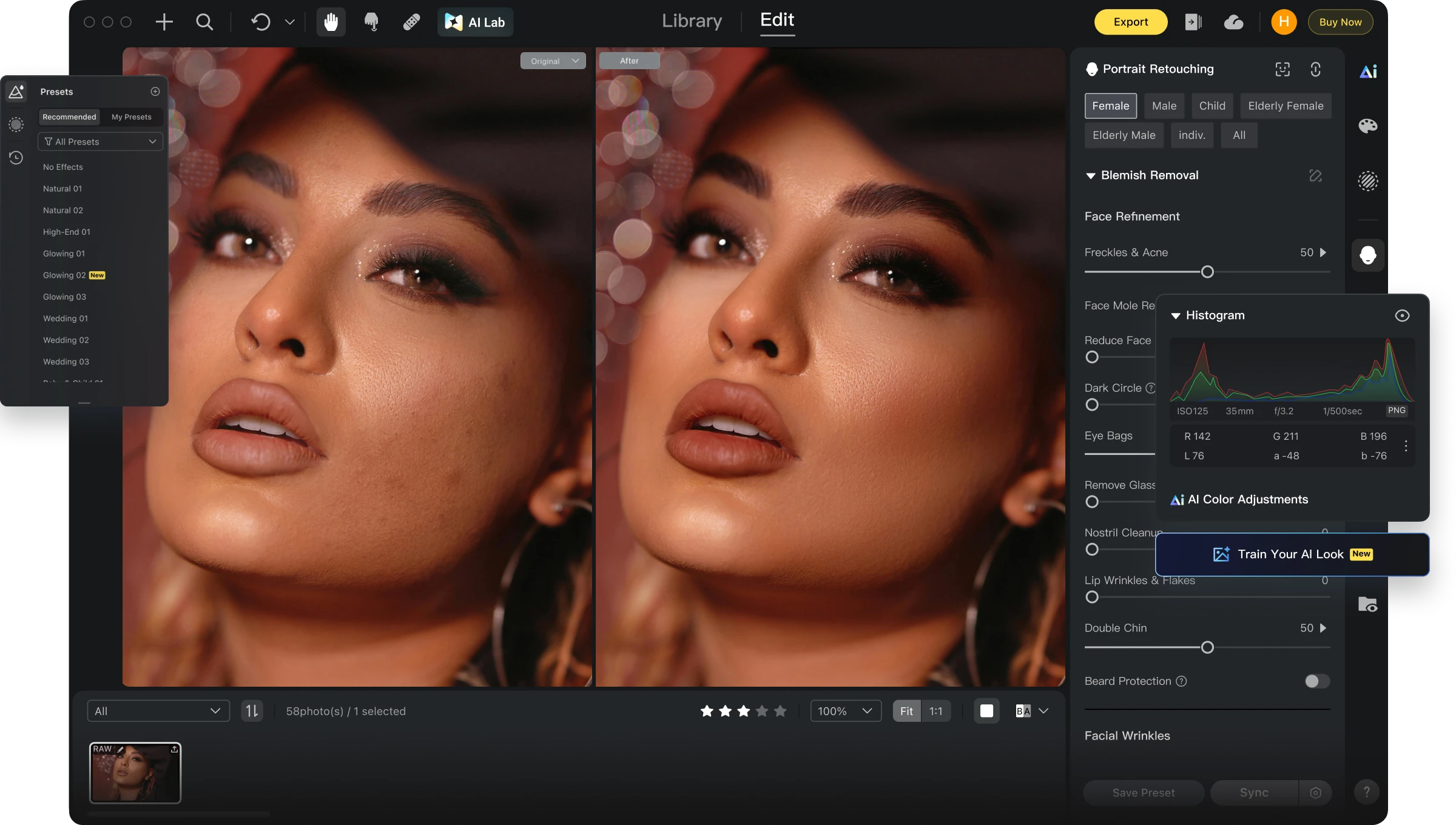Click the Export button
Screen dimensions: 1456x825
[x=1130, y=22]
